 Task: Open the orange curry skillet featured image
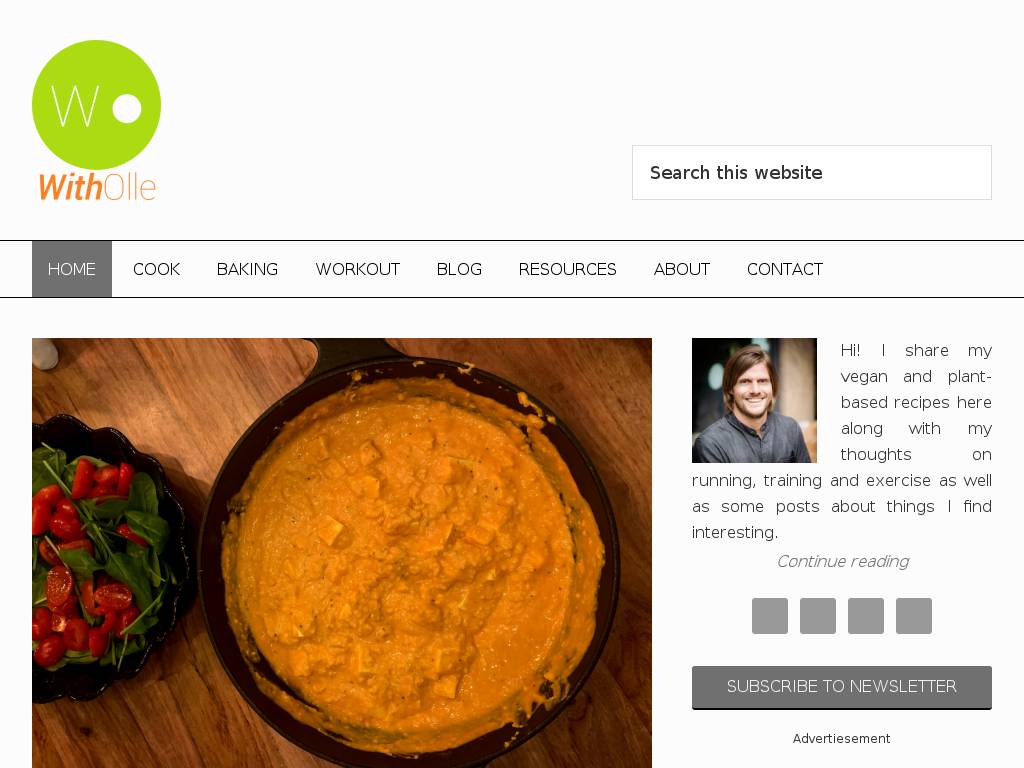[342, 553]
